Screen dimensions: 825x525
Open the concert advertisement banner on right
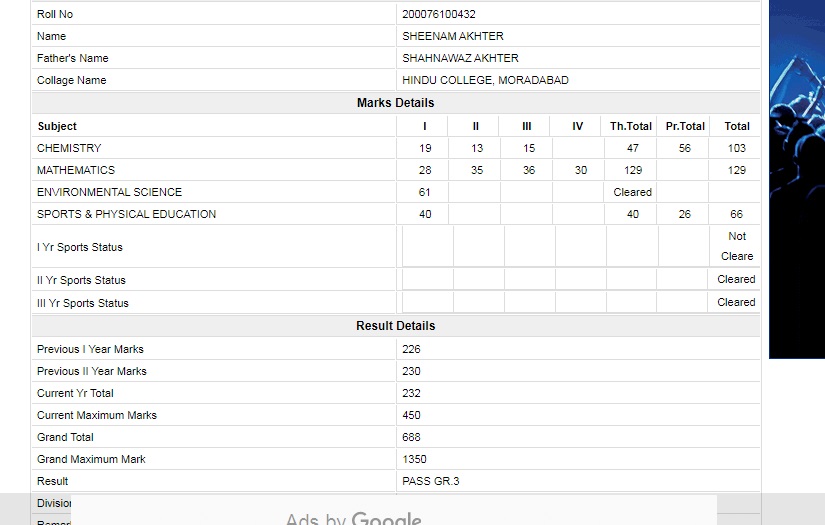(797, 179)
